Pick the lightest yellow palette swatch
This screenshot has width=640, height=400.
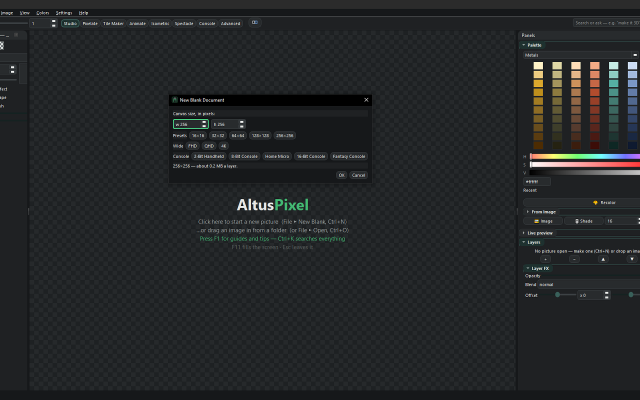[538, 66]
